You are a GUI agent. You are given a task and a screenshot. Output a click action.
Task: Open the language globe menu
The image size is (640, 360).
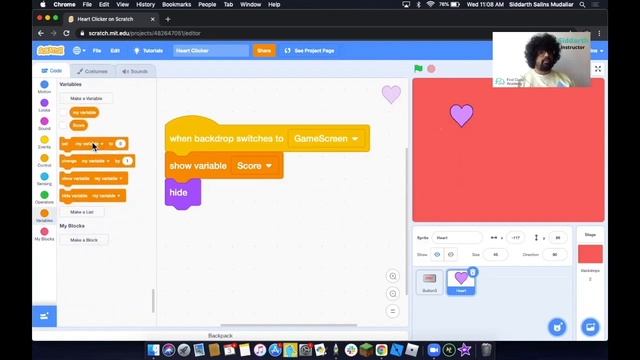[x=79, y=51]
